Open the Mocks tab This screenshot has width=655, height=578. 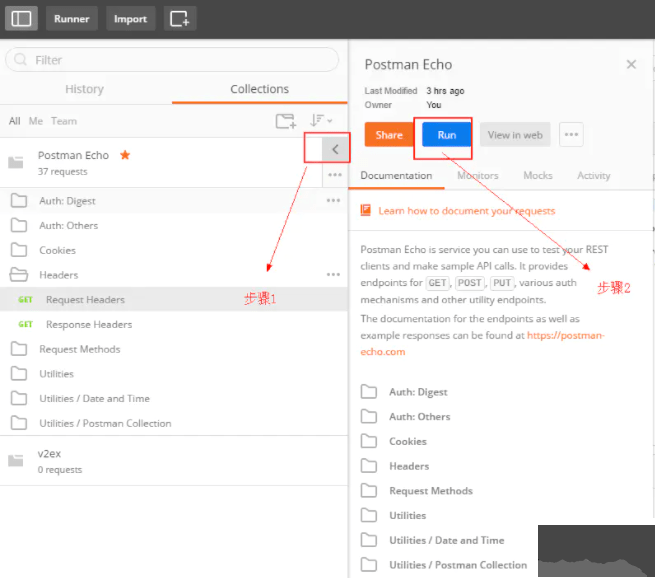tap(537, 176)
